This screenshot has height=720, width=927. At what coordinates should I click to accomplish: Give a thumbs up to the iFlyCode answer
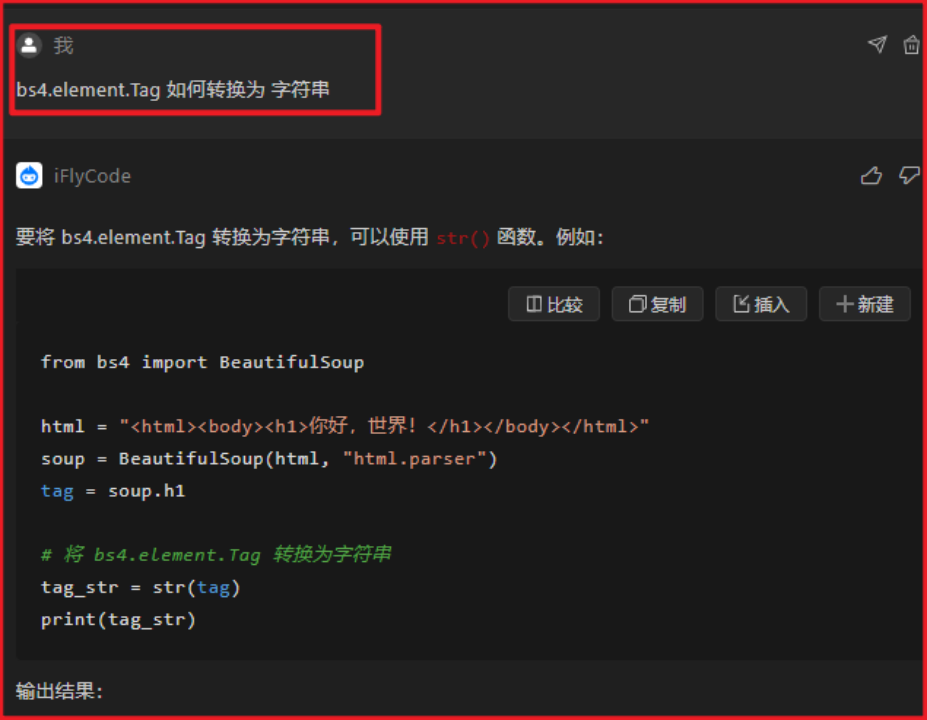(x=871, y=176)
